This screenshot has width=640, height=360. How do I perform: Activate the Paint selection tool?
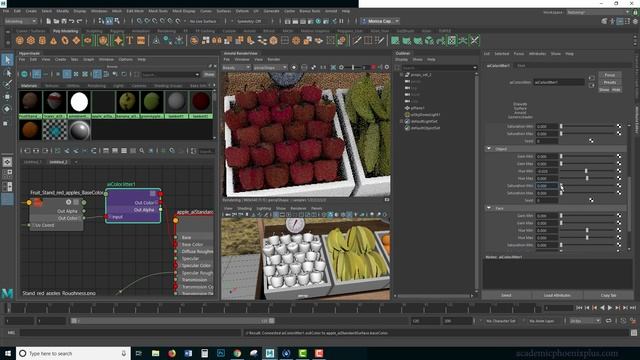[x=7, y=84]
